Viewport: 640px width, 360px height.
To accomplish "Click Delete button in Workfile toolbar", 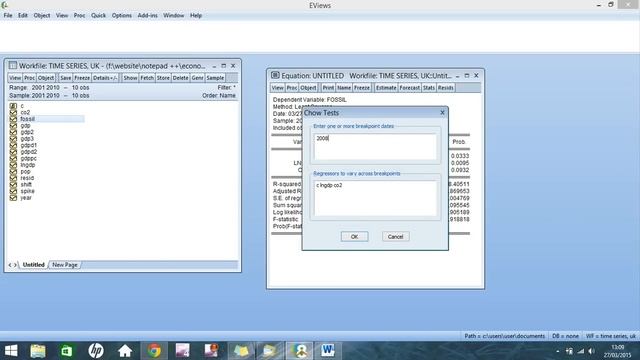I will [180, 78].
